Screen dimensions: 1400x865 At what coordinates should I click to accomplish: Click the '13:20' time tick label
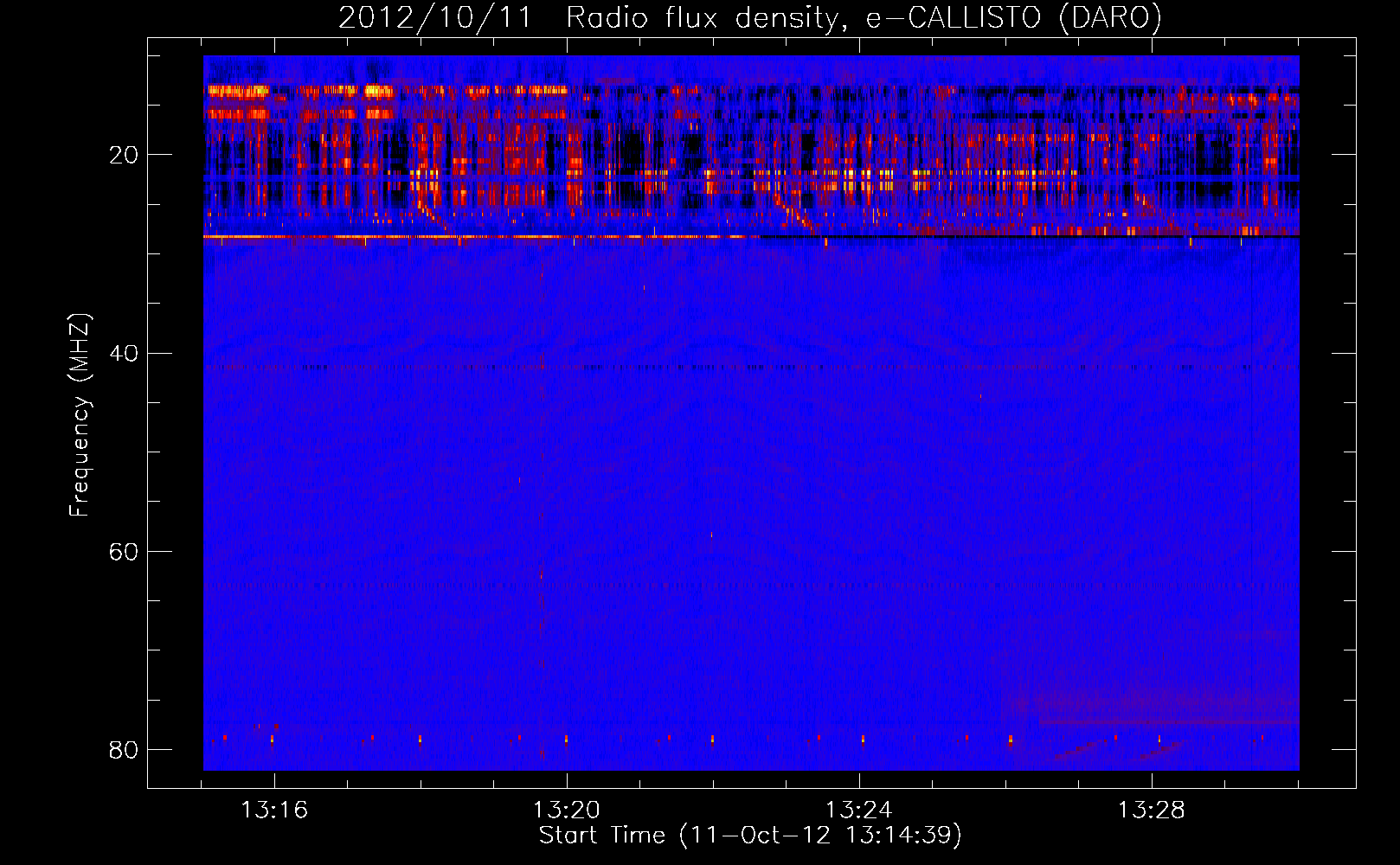pyautogui.click(x=567, y=811)
